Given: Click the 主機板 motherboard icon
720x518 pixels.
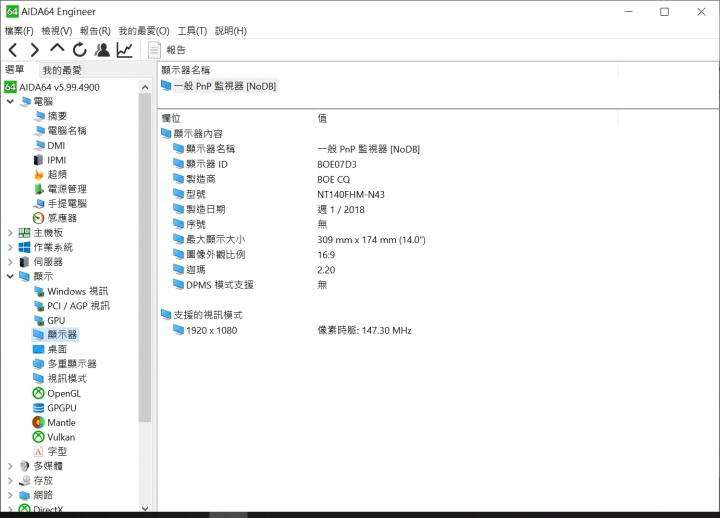Looking at the screenshot, I should tap(24, 233).
